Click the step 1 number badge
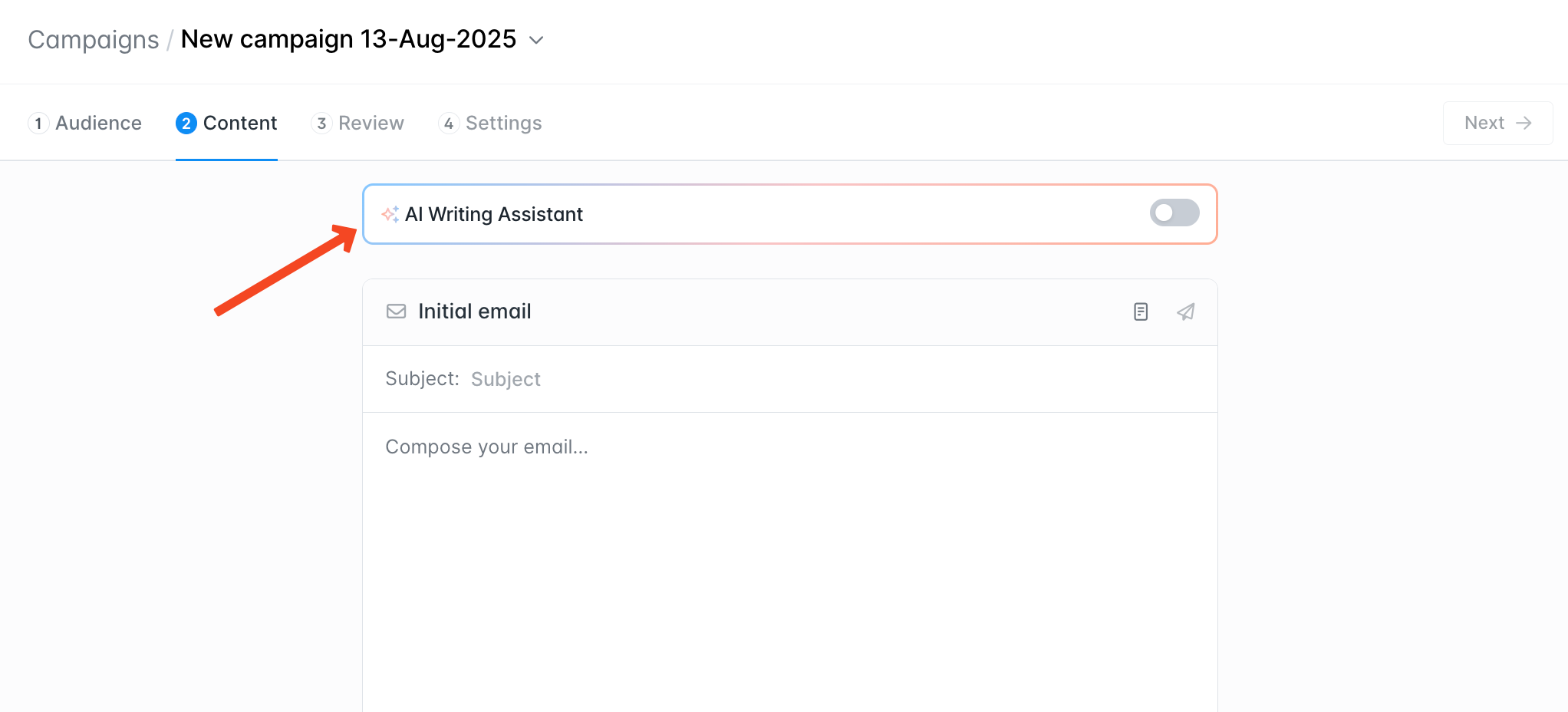Screen dimensions: 1568x712 (38, 123)
